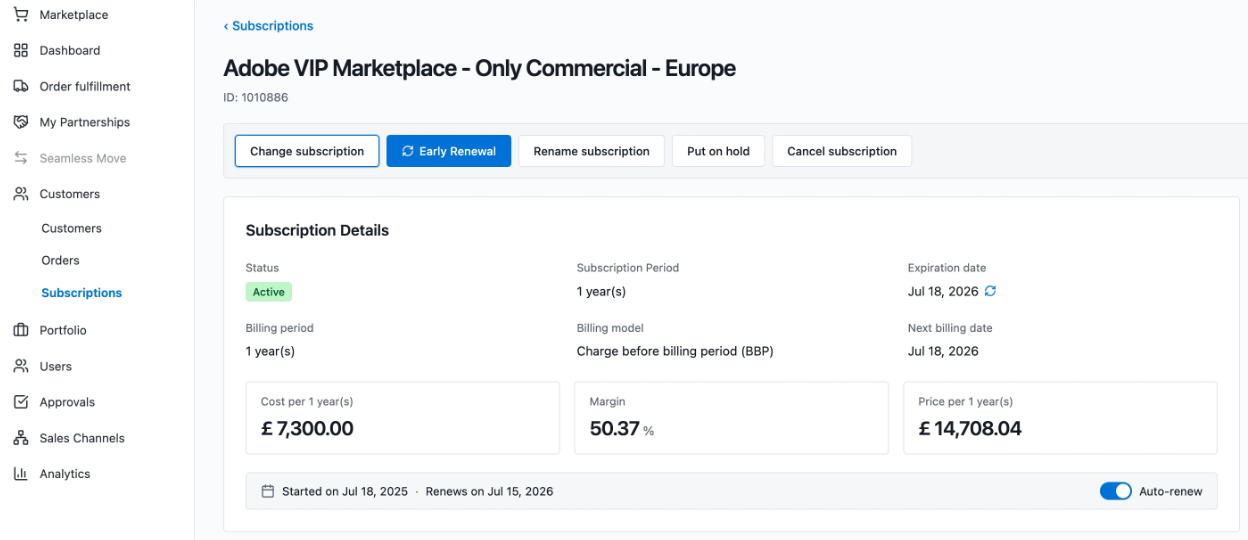Click refresh icon beside expiration date
The width and height of the screenshot is (1248, 540).
990,291
